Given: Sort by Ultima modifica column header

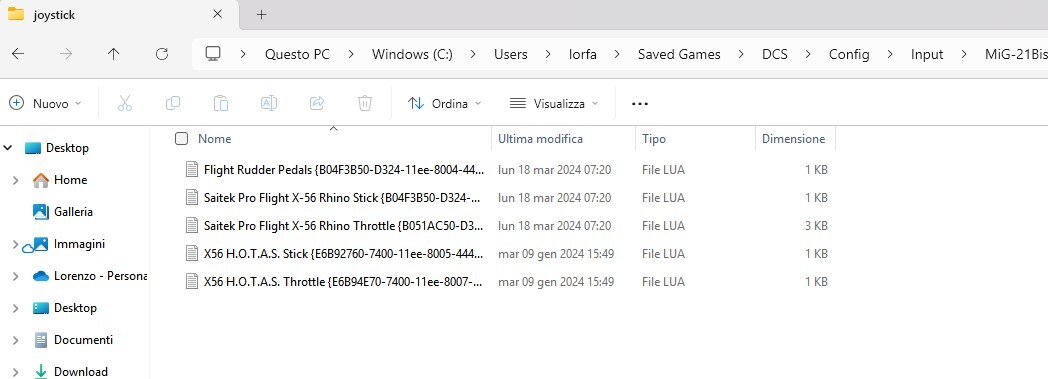Looking at the screenshot, I should (x=541, y=139).
